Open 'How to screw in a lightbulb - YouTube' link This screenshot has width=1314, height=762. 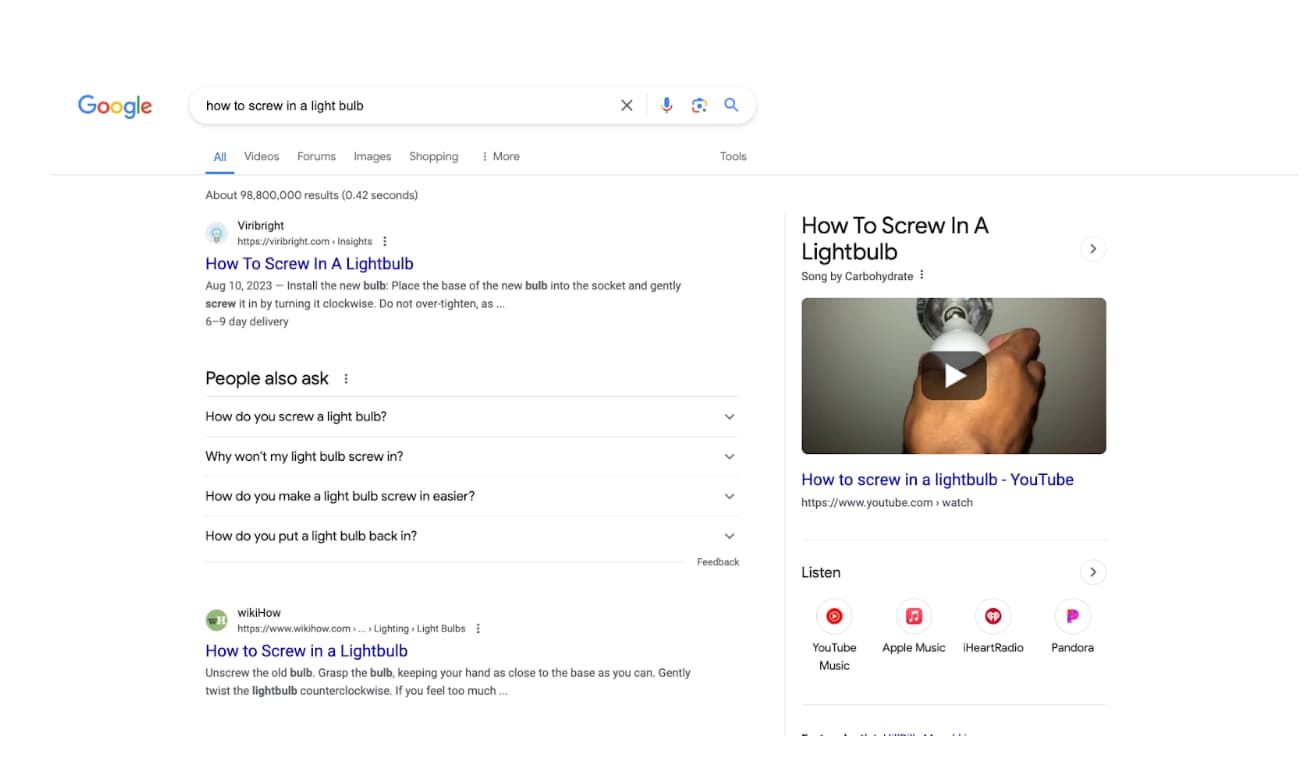tap(937, 480)
